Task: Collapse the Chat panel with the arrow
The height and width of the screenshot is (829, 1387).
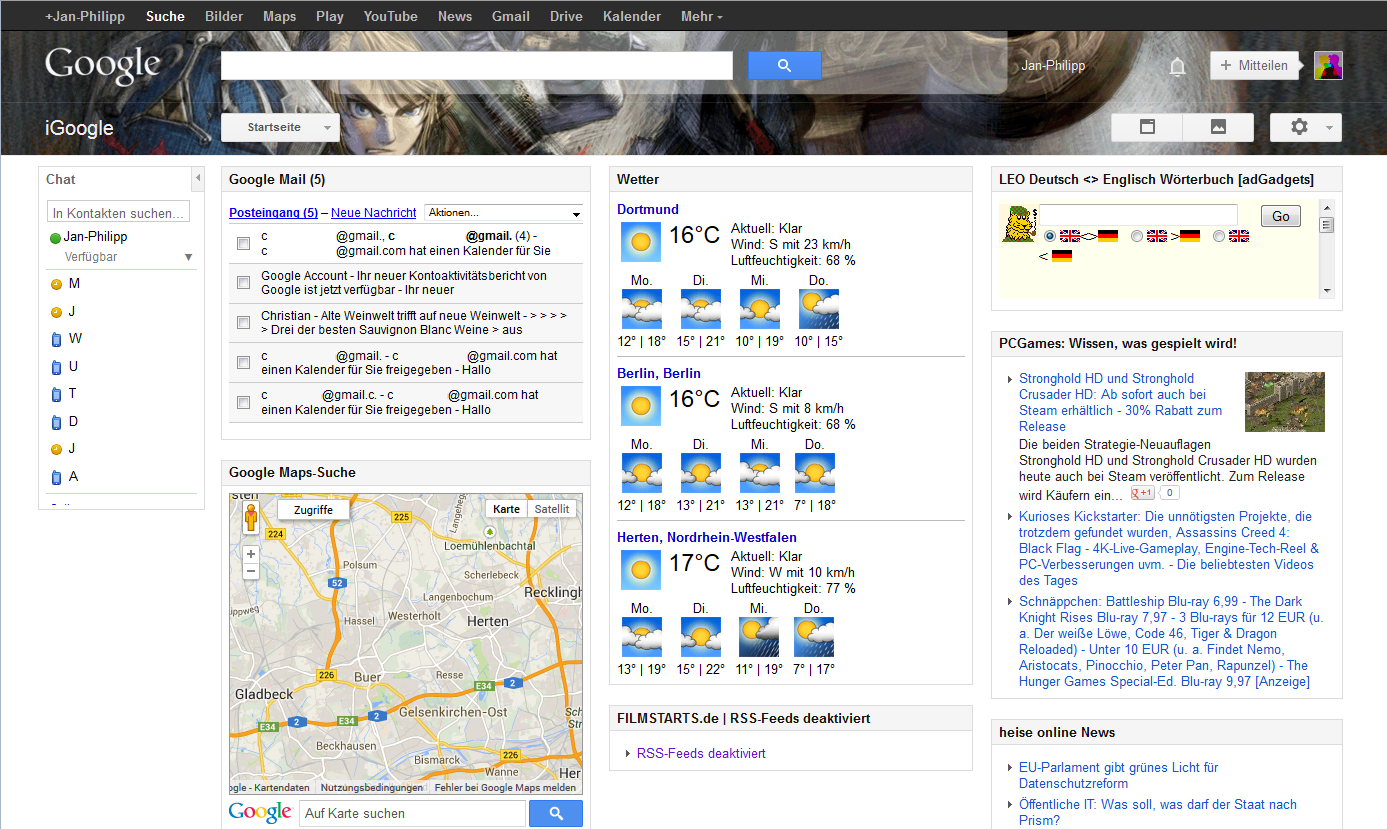Action: [x=197, y=178]
